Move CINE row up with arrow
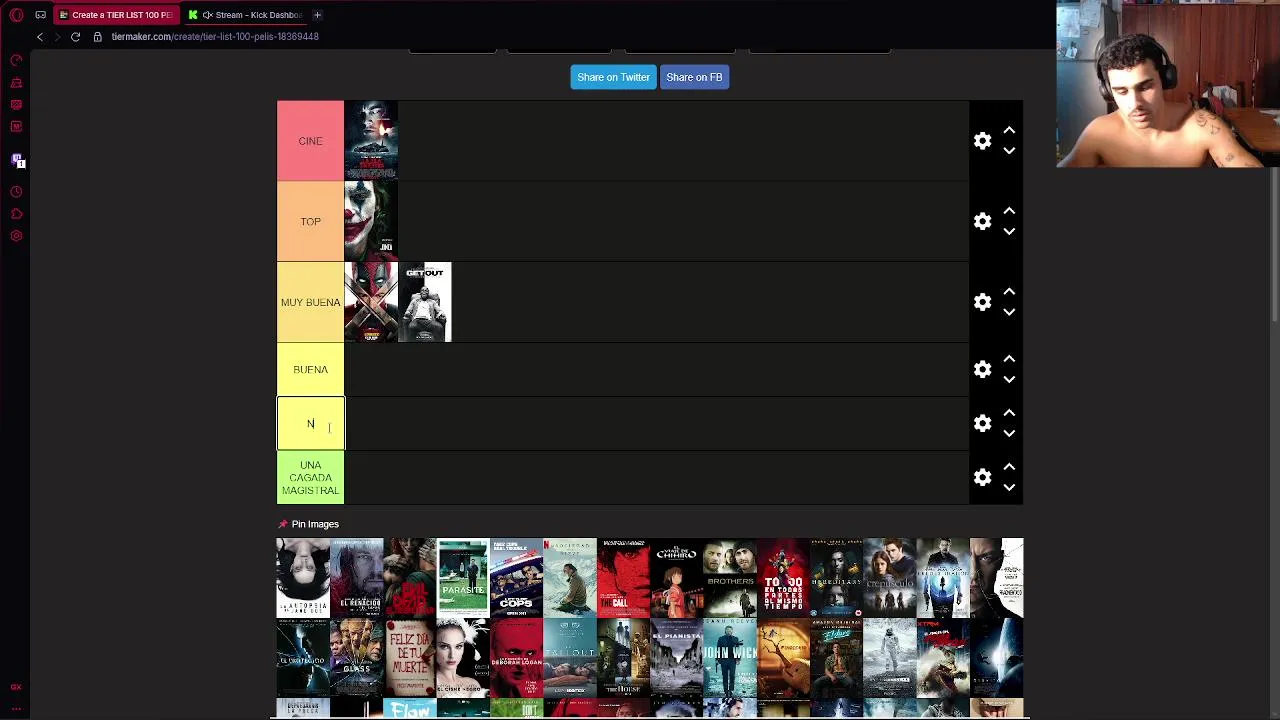This screenshot has width=1280, height=720. 1009,131
